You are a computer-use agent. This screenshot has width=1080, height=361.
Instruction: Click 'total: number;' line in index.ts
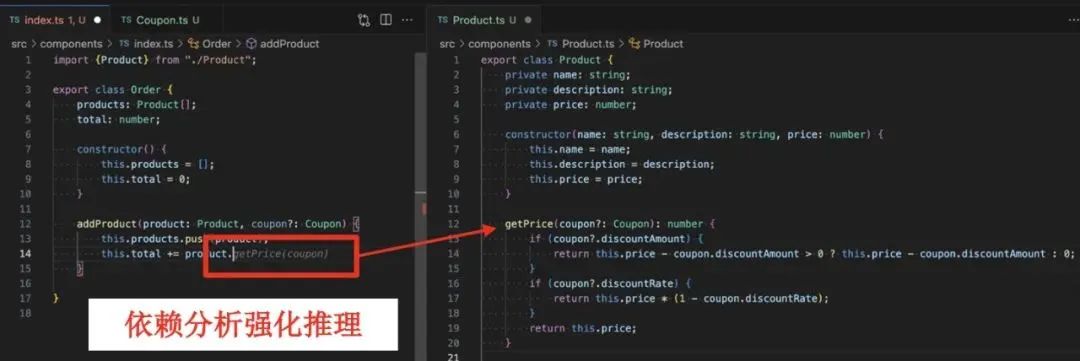pyautogui.click(x=118, y=119)
